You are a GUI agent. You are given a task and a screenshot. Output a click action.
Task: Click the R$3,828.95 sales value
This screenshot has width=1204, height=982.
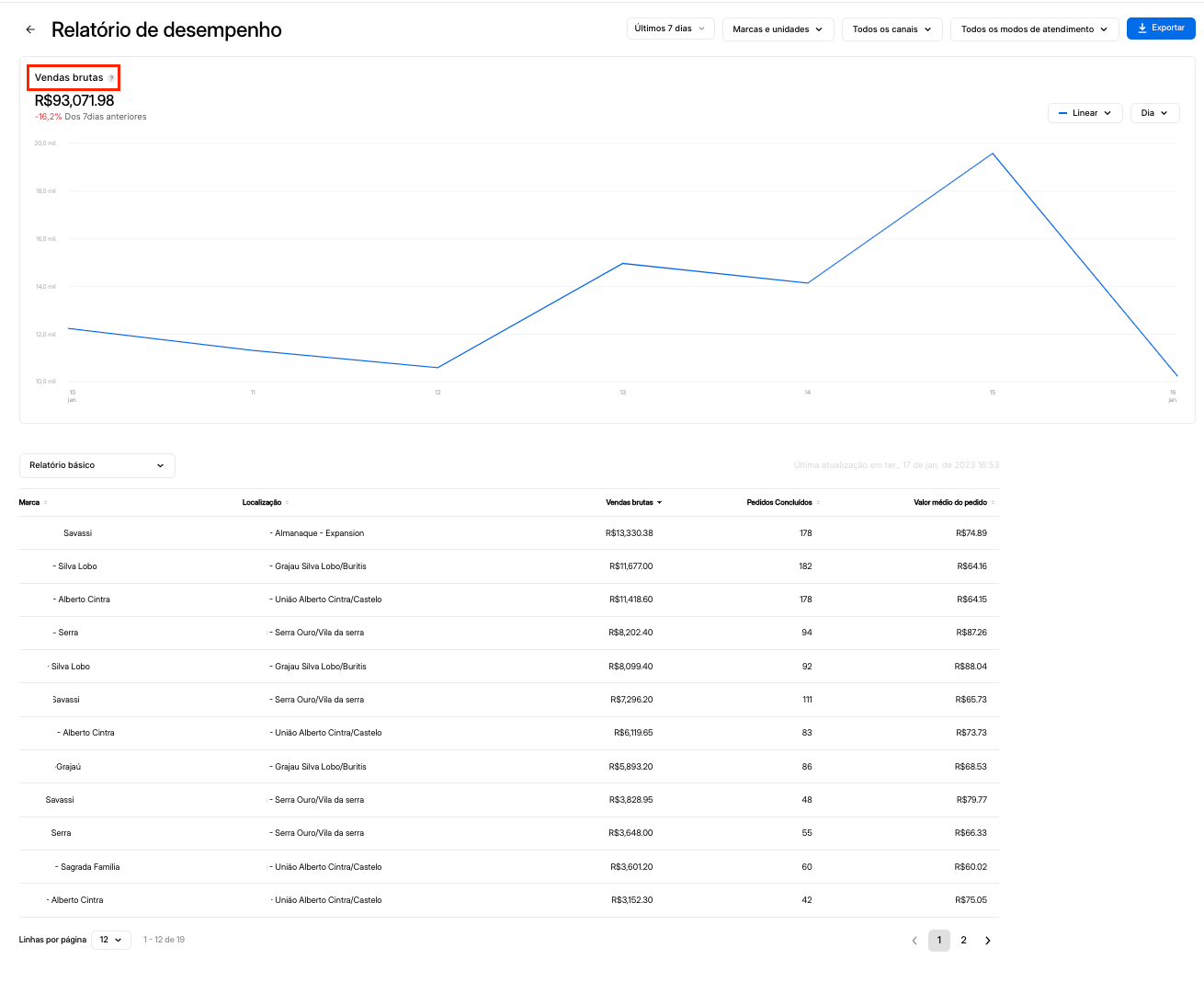[x=630, y=800]
